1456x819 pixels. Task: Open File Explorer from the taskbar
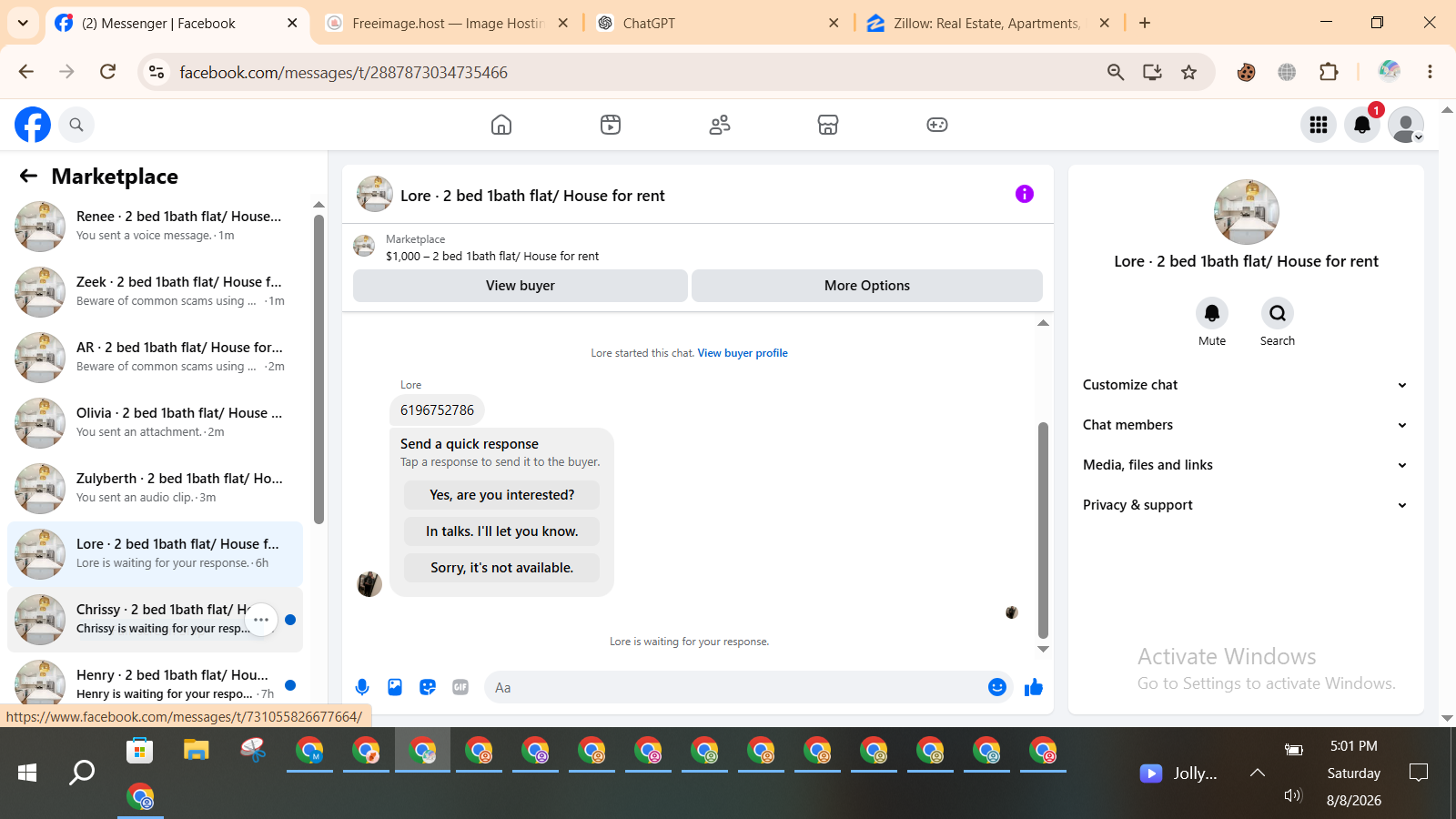197,750
